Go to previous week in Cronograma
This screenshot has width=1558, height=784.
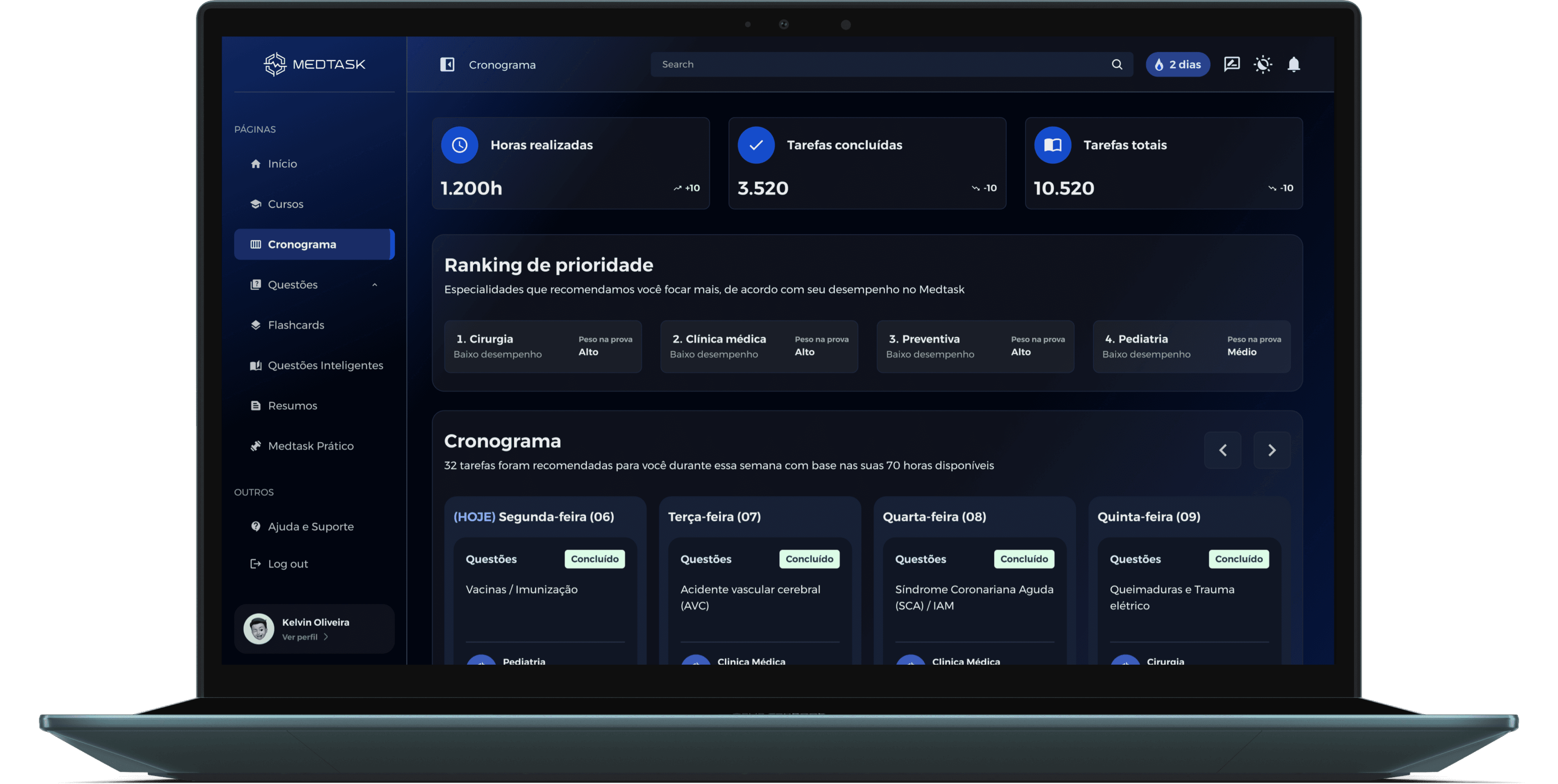click(1222, 450)
